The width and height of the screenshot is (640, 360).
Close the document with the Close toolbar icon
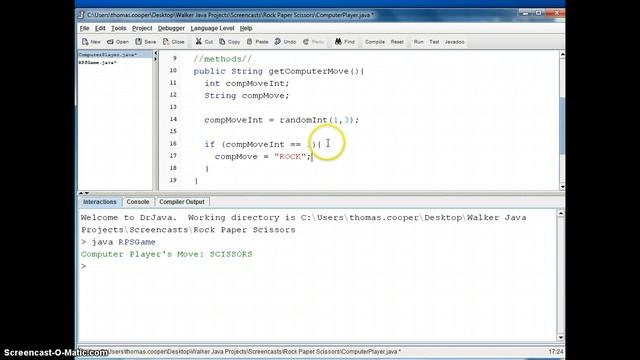[166, 42]
